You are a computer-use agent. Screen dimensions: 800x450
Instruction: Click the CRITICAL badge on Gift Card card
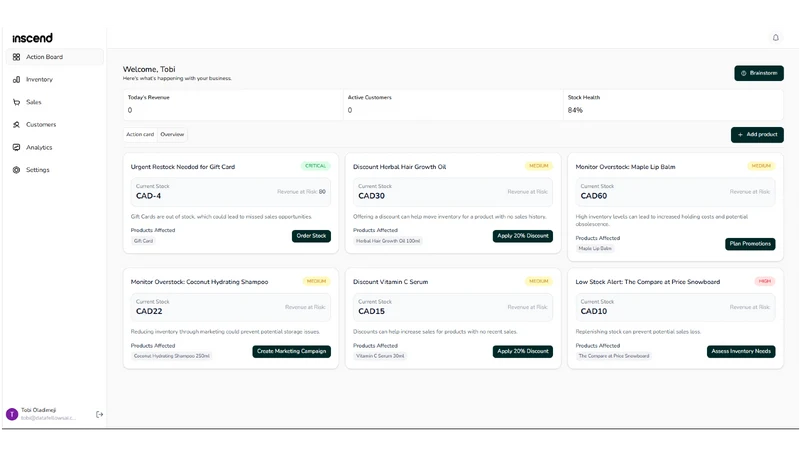click(x=315, y=166)
